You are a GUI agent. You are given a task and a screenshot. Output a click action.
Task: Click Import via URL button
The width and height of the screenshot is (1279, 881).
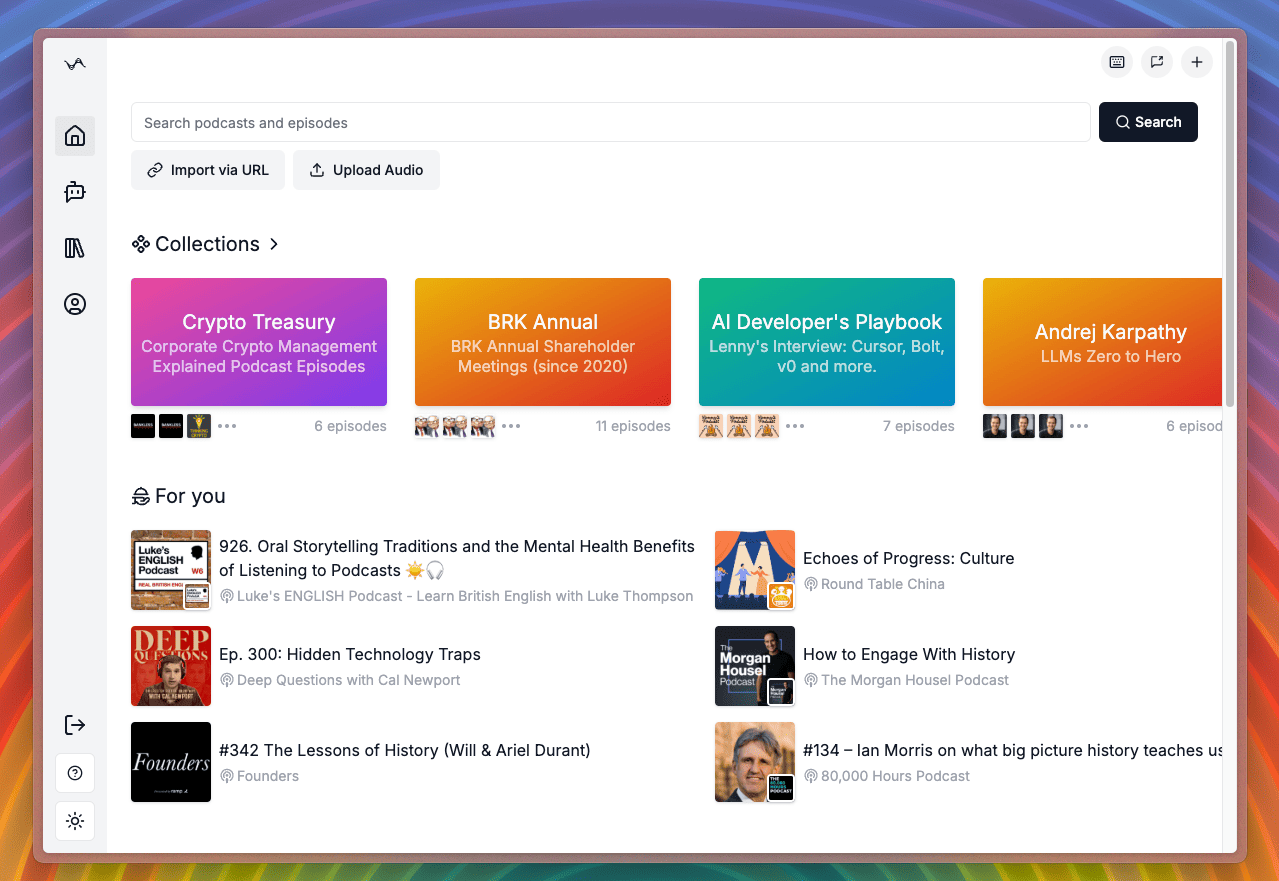point(208,170)
